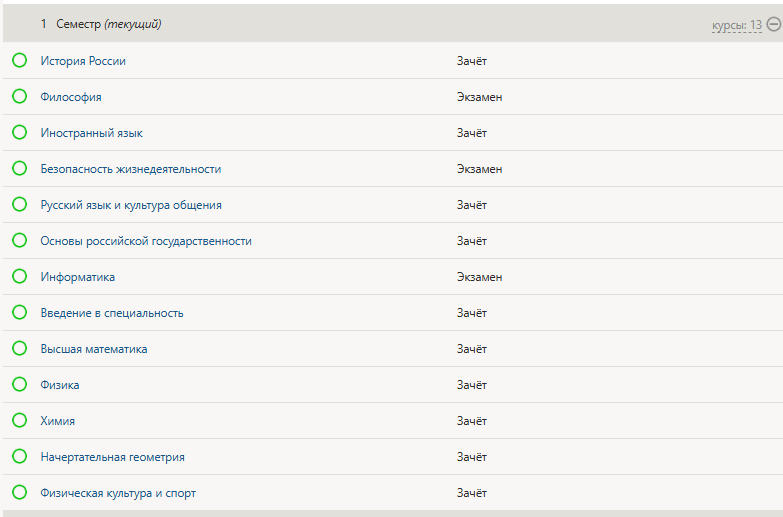The height and width of the screenshot is (517, 783).
Task: Click status circle for Безопасность жизнедеятельности
Action: 19,169
